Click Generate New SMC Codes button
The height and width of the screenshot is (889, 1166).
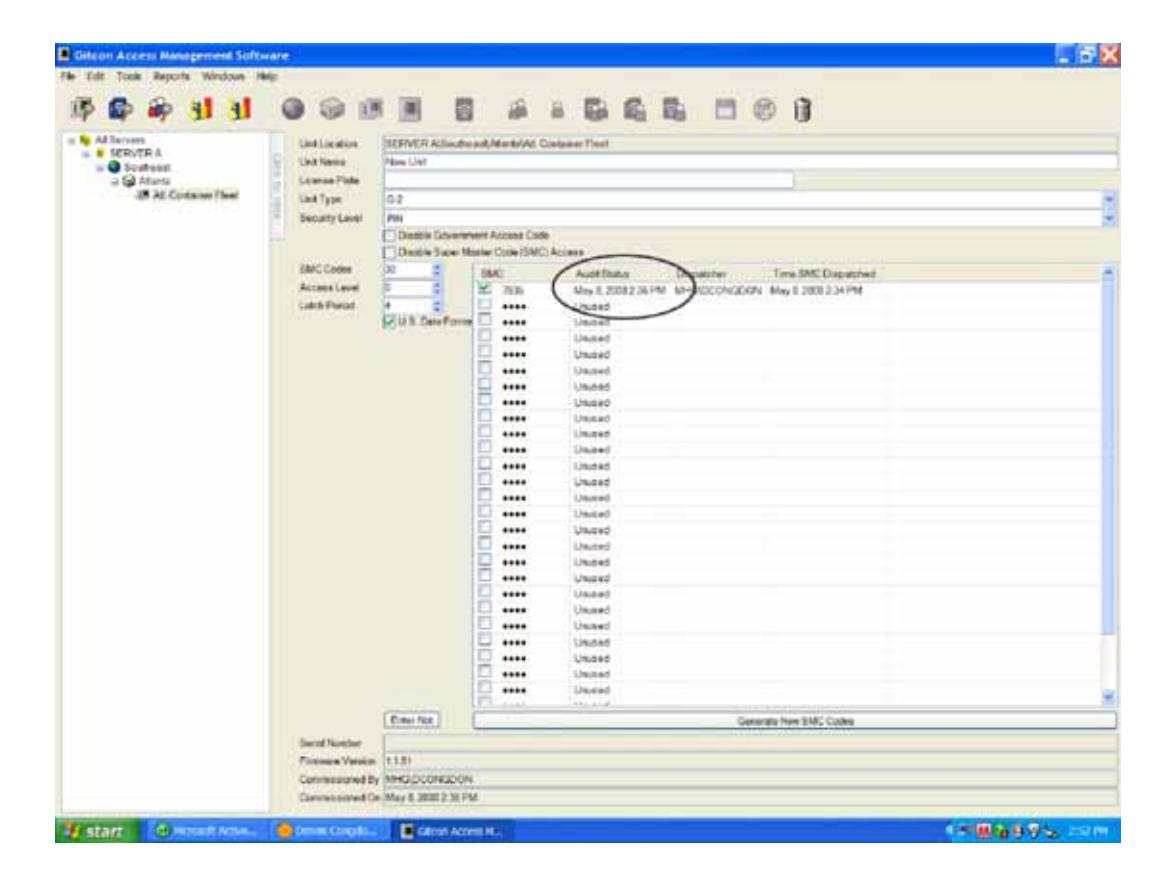click(794, 720)
